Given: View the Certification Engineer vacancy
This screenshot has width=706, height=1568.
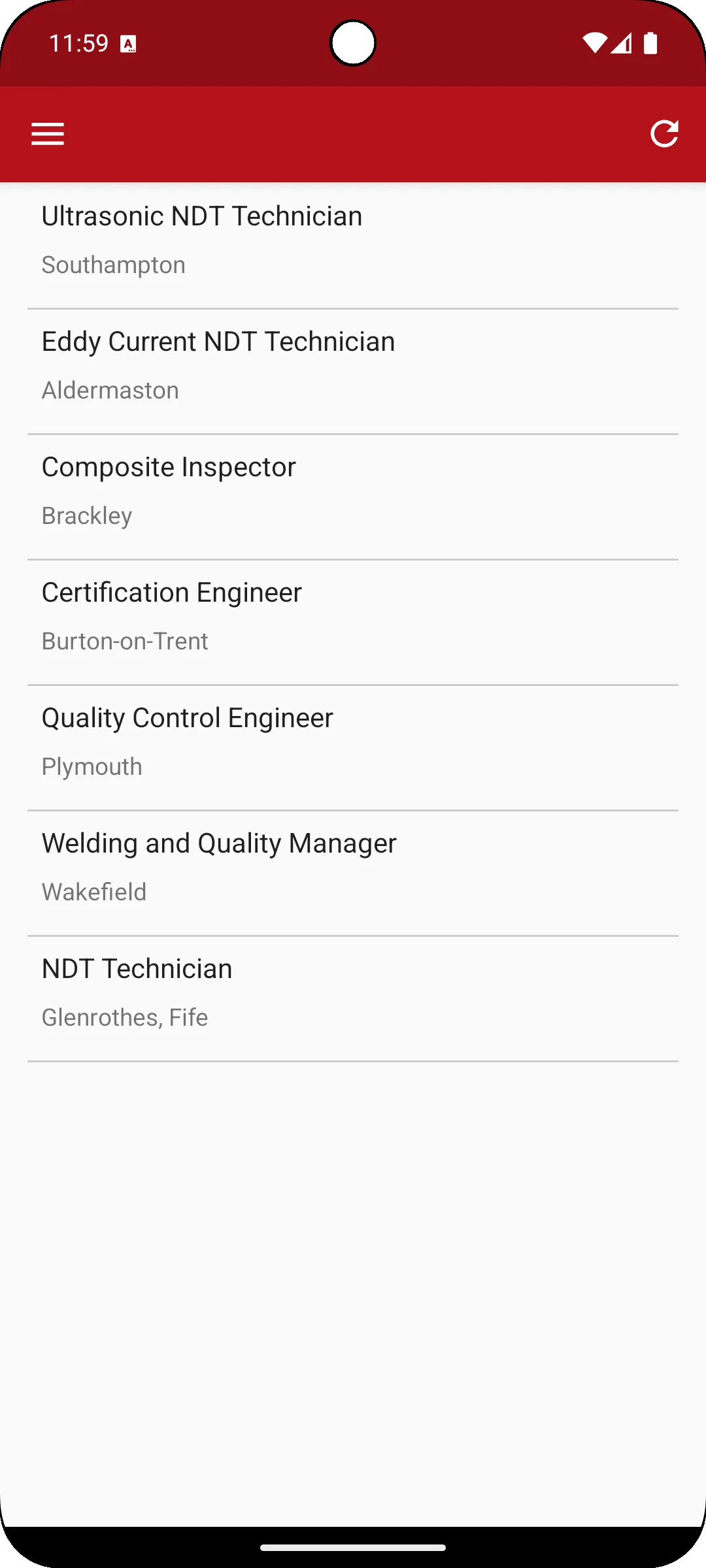Looking at the screenshot, I should click(353, 623).
